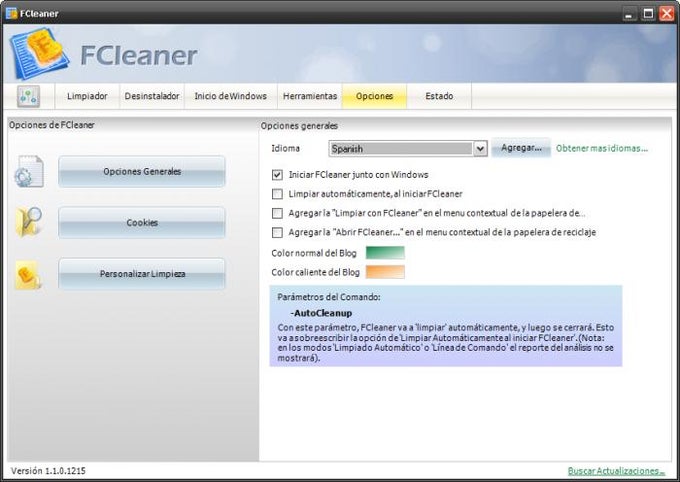Click the Opciones Generales button

tap(142, 172)
